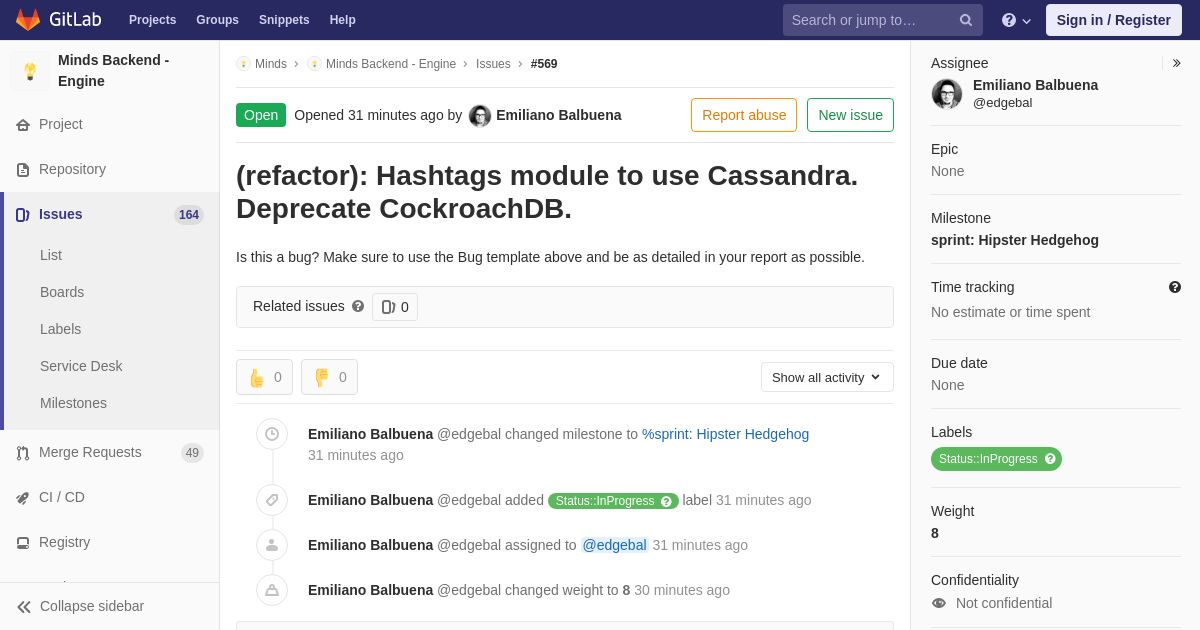Open sprint: Hipster Hedgehog milestone in sidebar
This screenshot has height=630, width=1200.
(1015, 240)
